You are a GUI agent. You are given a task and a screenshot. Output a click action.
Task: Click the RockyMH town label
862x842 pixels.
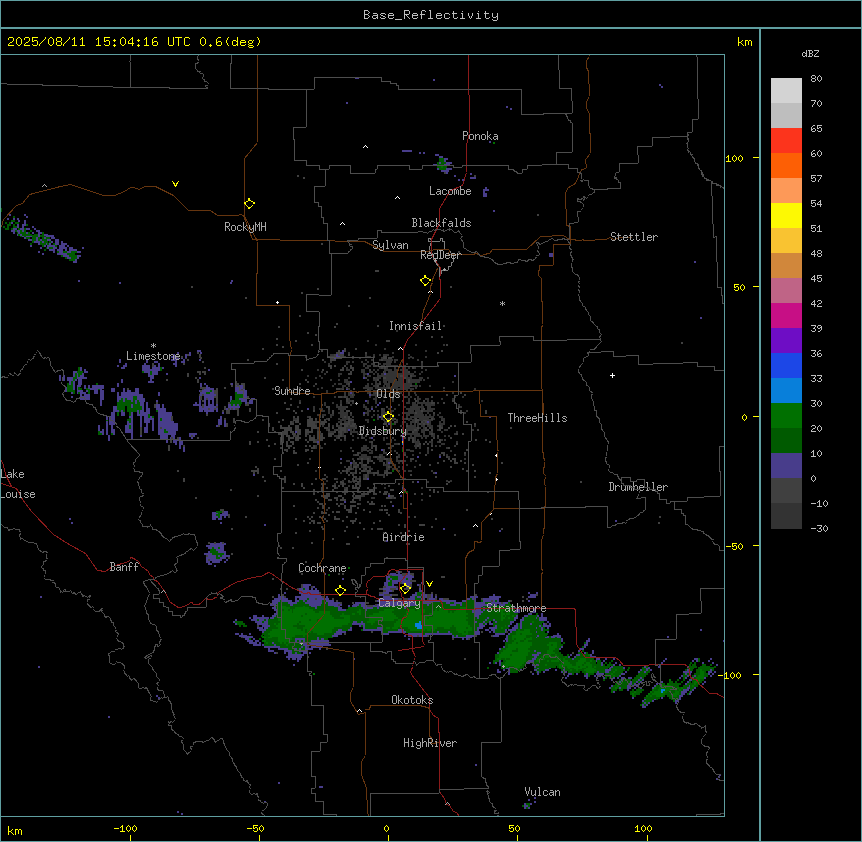coord(245,227)
